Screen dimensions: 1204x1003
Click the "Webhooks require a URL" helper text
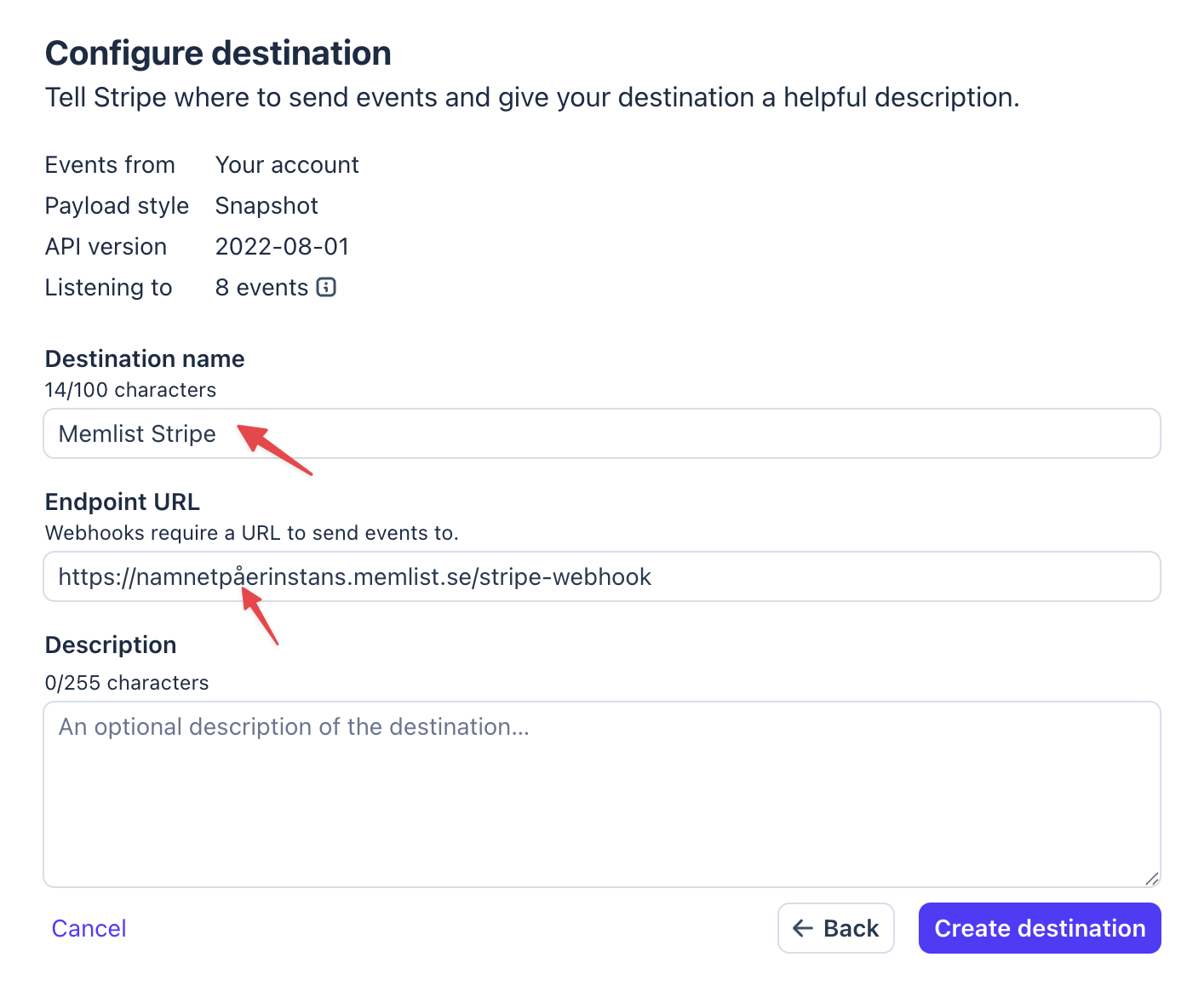[x=251, y=533]
